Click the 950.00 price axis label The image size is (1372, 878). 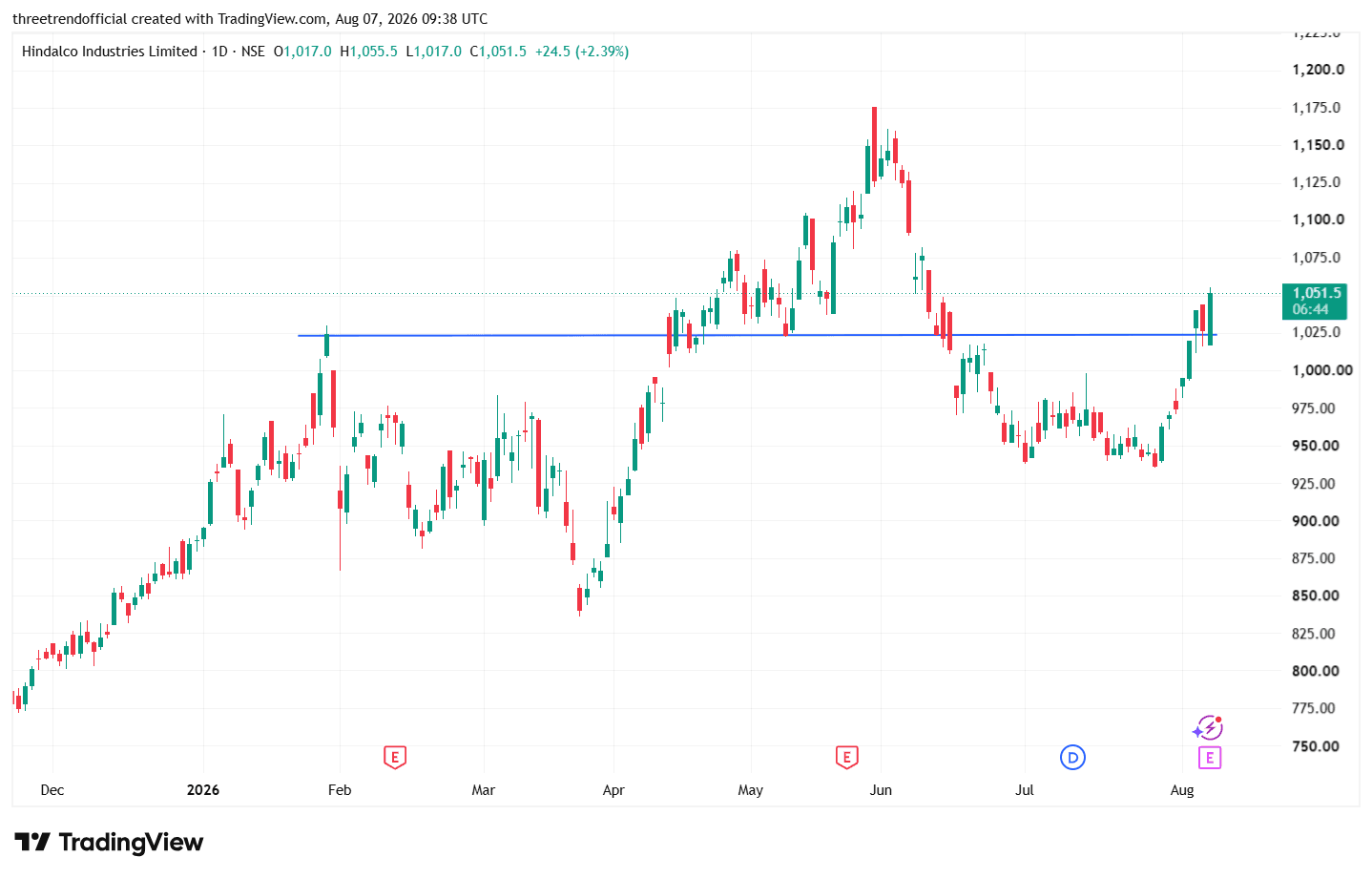pos(1316,446)
